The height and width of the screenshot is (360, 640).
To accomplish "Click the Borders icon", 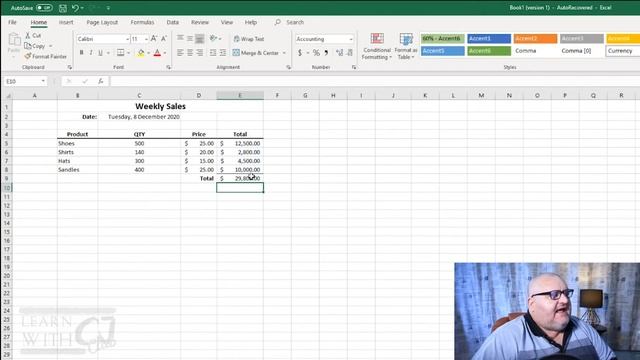I will (120, 53).
